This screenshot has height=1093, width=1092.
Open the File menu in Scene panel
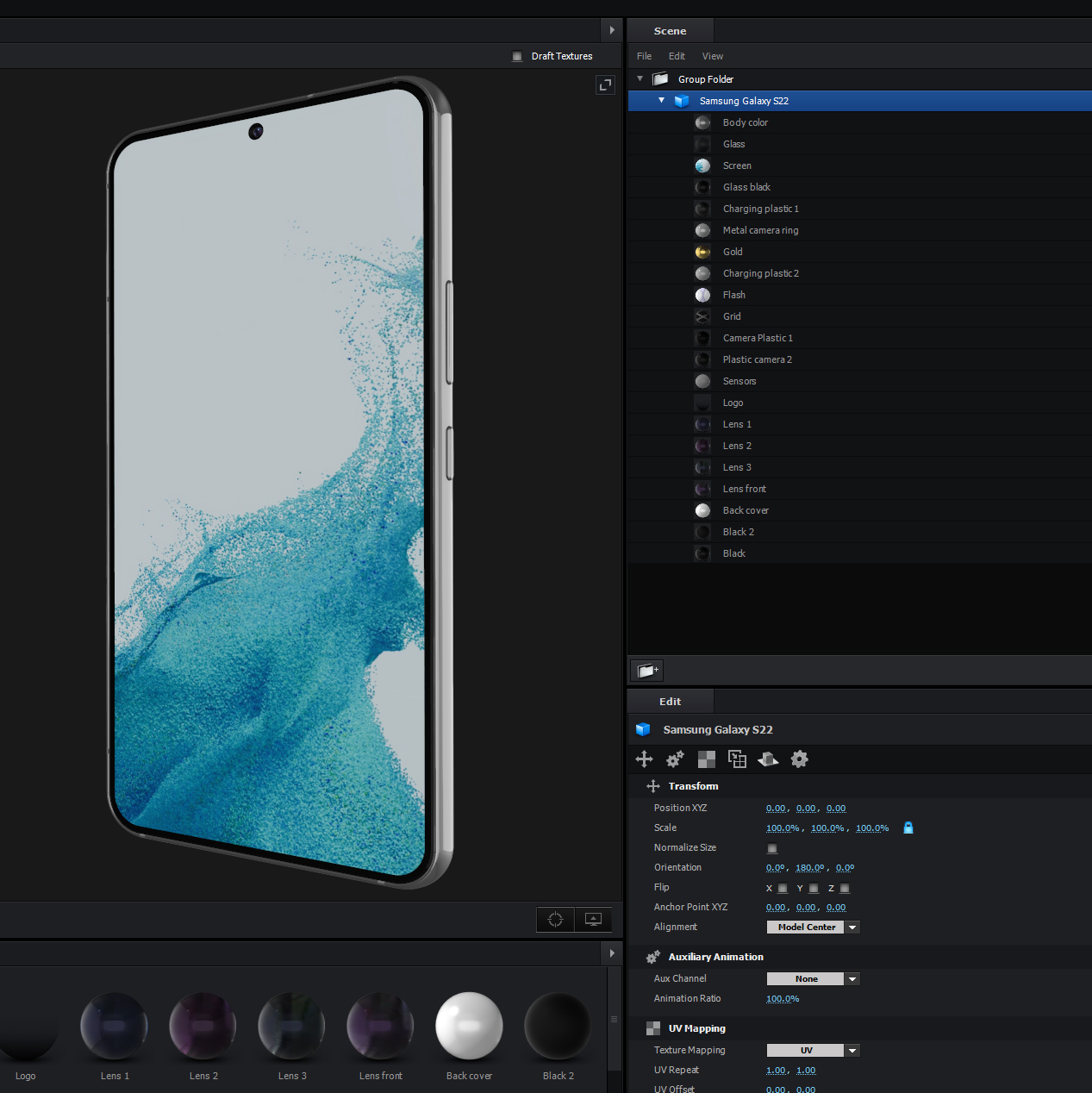click(x=645, y=56)
